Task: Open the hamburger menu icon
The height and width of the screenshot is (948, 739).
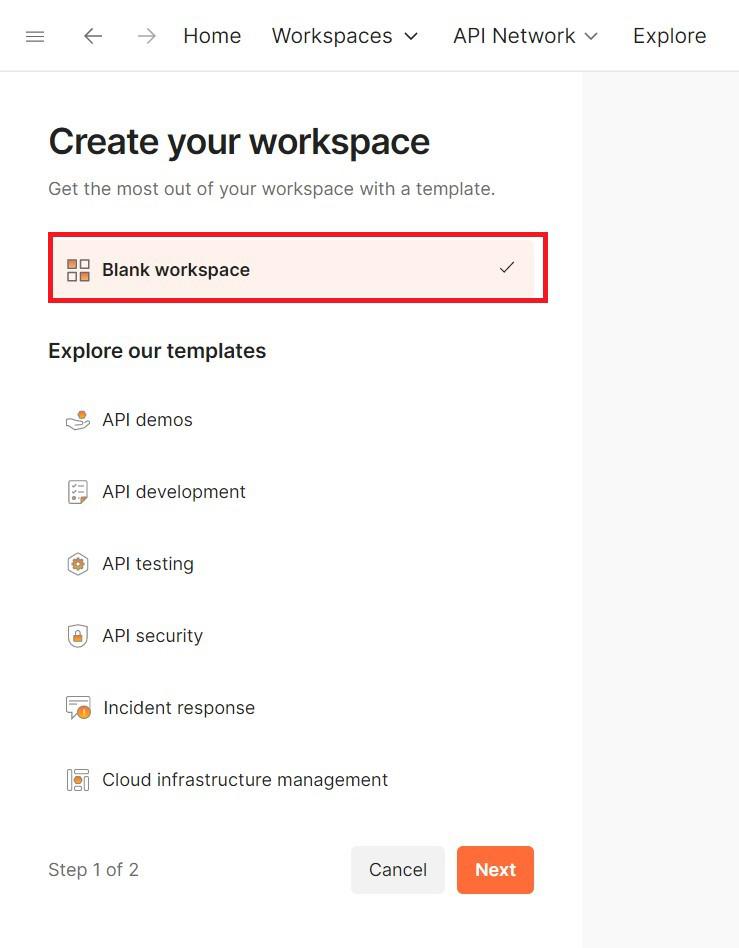Action: (x=35, y=36)
